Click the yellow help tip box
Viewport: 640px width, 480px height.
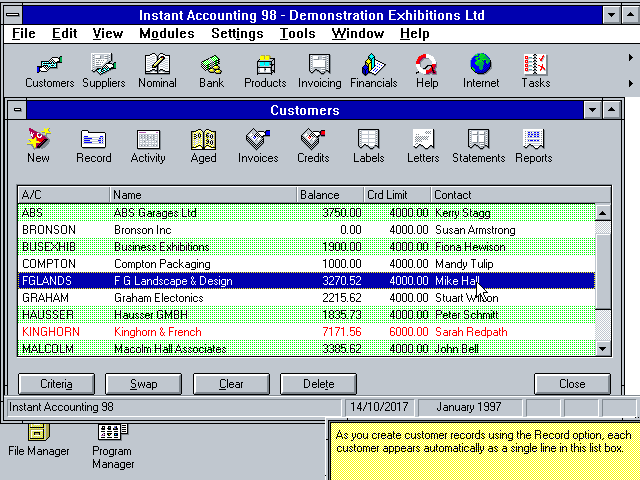484,449
